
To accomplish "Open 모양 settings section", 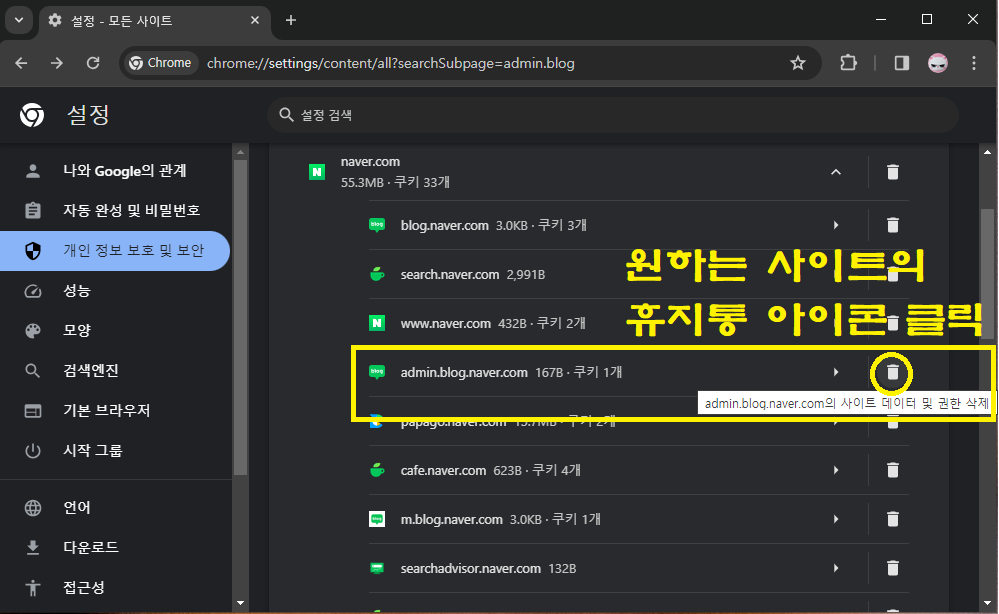I will (x=115, y=331).
